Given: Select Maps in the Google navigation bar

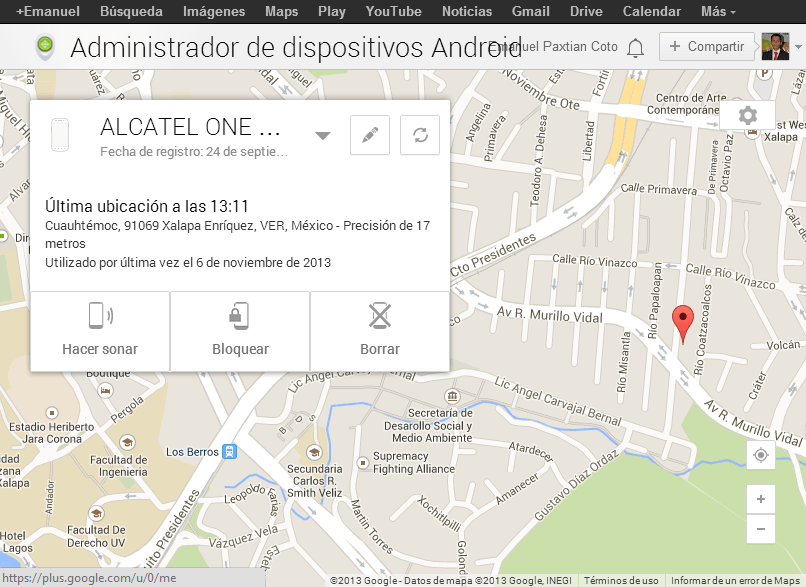Looking at the screenshot, I should 281,11.
